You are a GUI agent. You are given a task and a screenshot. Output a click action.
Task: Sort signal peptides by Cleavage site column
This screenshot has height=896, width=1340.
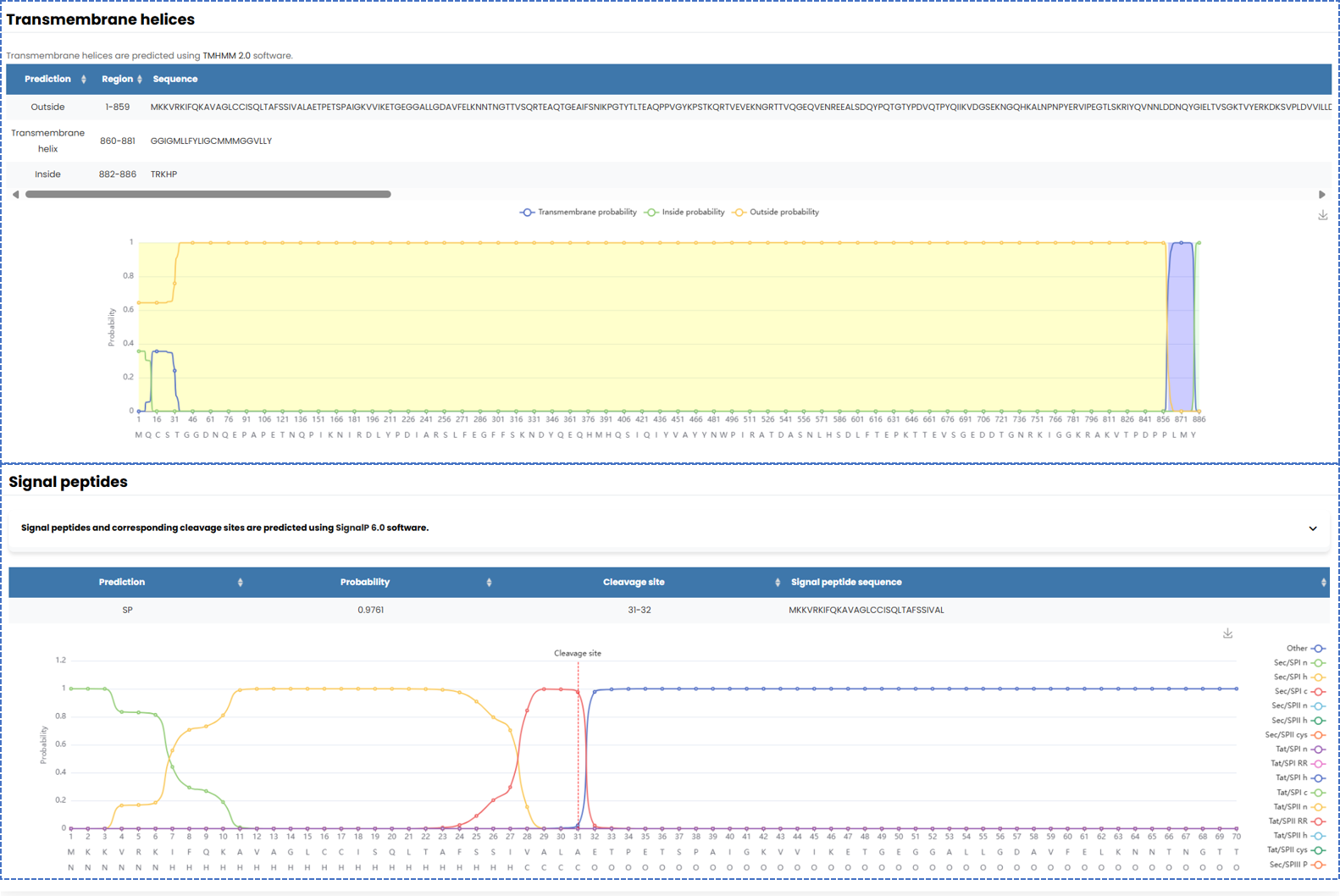(777, 583)
